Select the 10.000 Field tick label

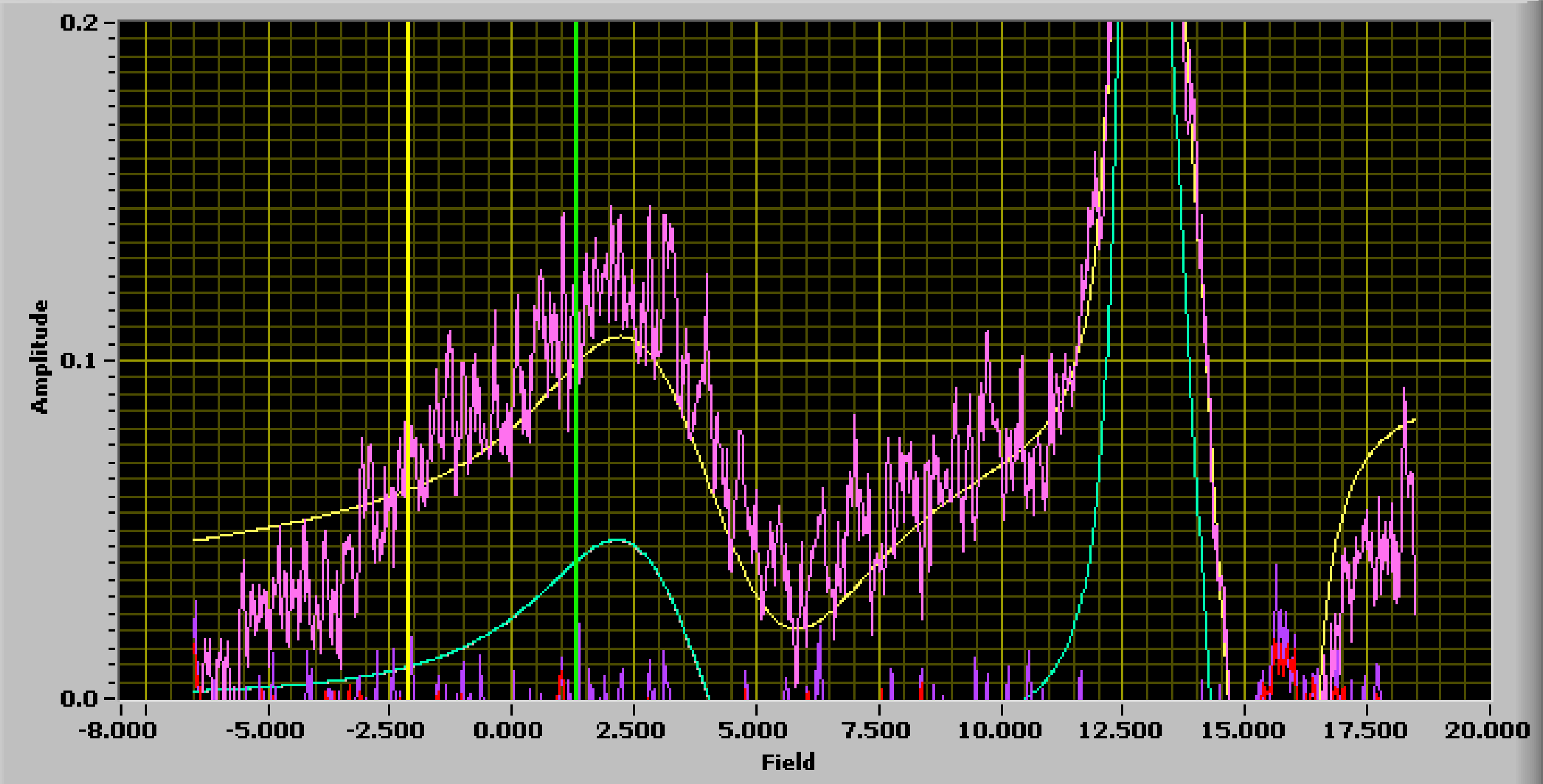point(1001,731)
